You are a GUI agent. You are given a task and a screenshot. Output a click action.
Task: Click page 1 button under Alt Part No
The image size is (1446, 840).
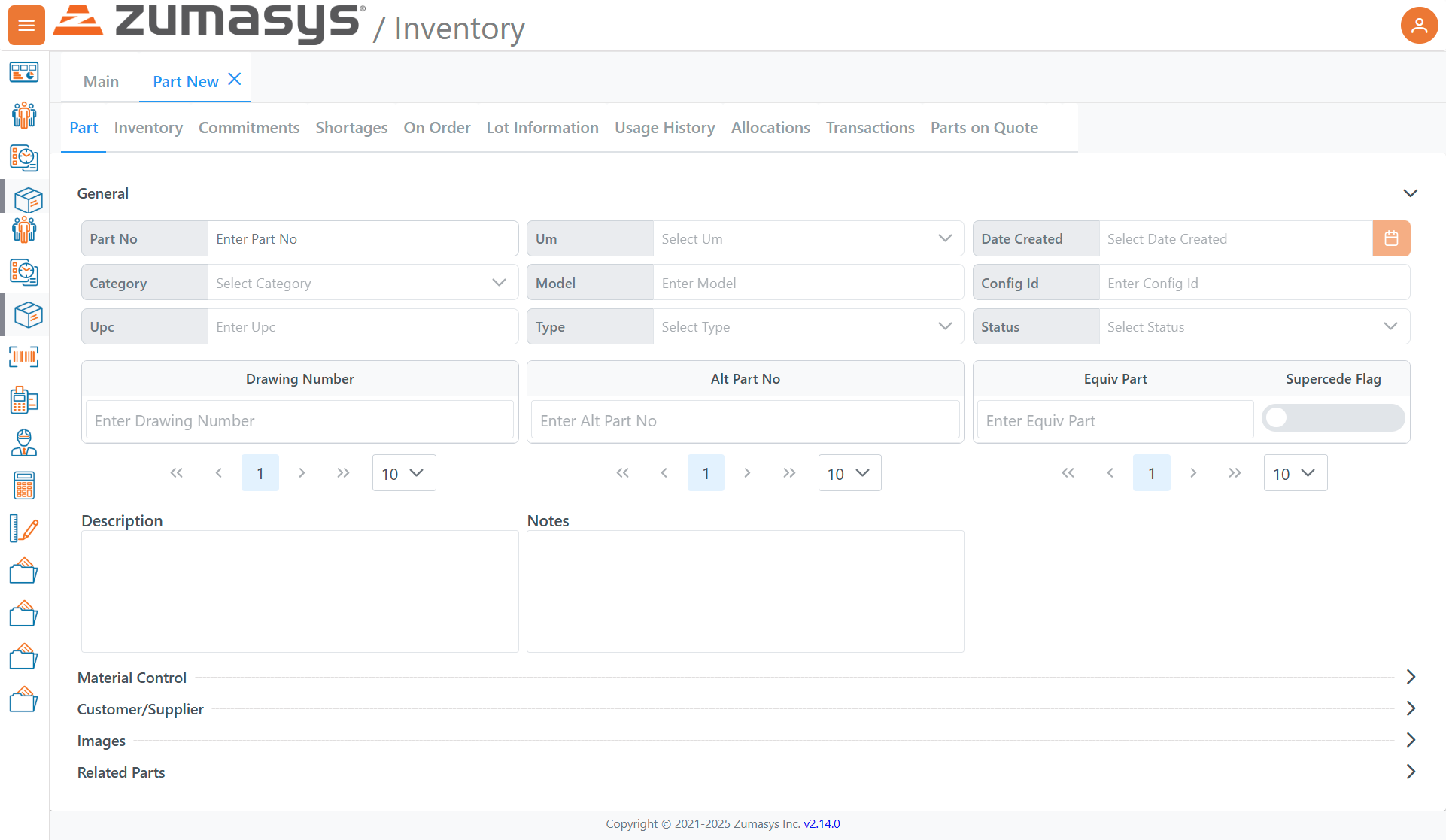[x=706, y=473]
